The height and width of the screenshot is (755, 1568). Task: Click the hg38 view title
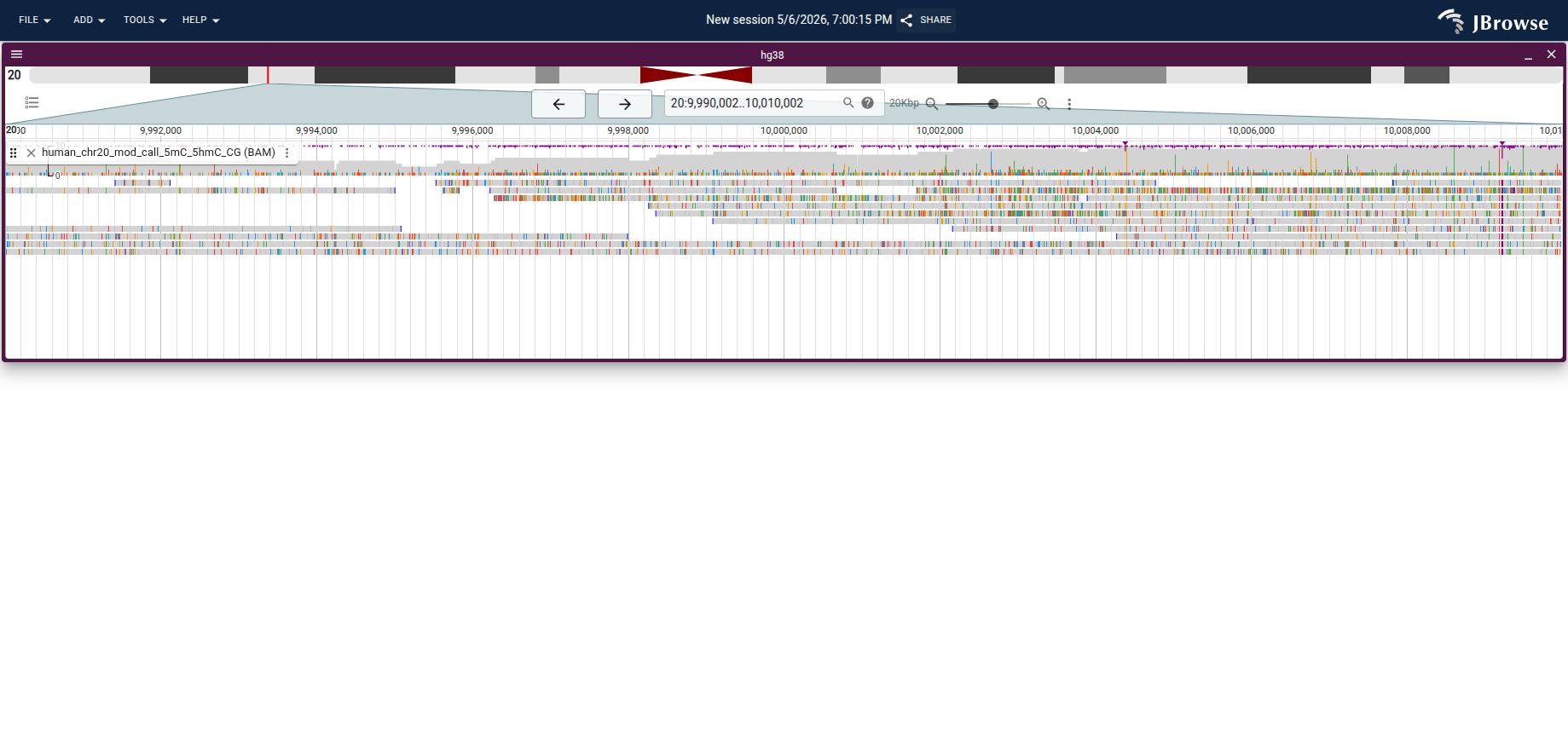coord(772,55)
